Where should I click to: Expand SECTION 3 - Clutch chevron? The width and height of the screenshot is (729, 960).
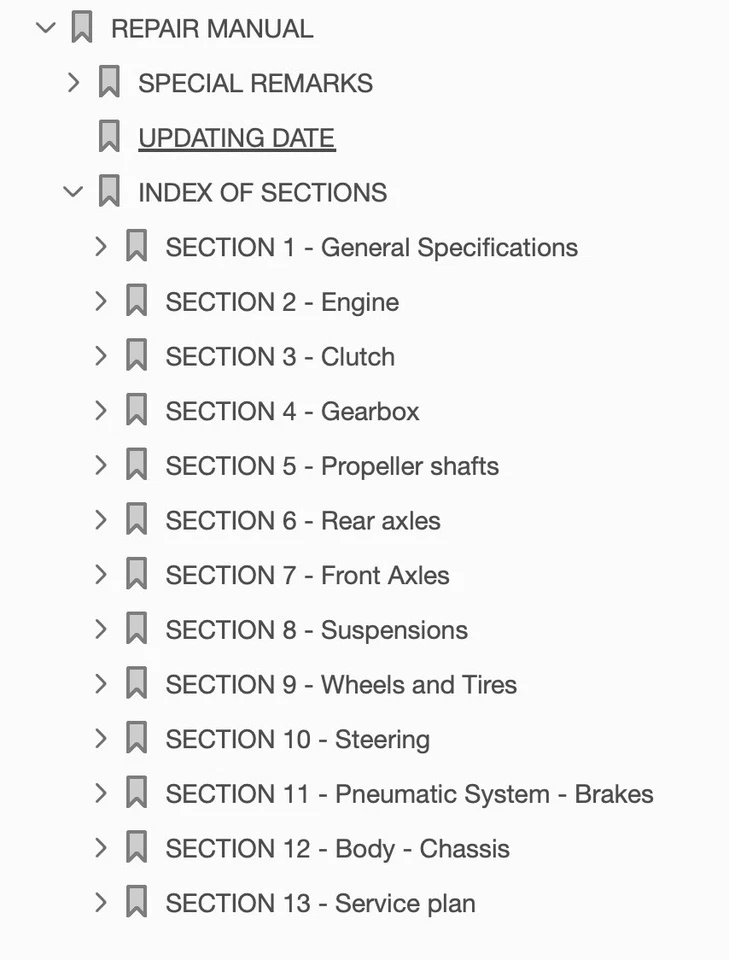click(x=100, y=356)
